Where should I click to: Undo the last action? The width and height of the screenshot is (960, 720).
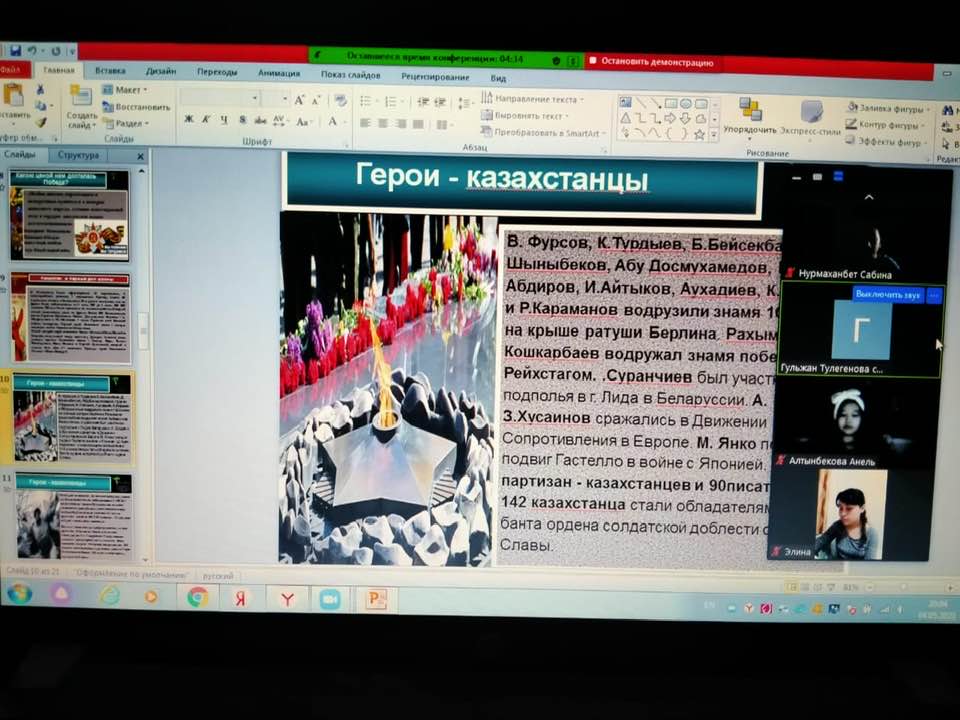pos(32,51)
